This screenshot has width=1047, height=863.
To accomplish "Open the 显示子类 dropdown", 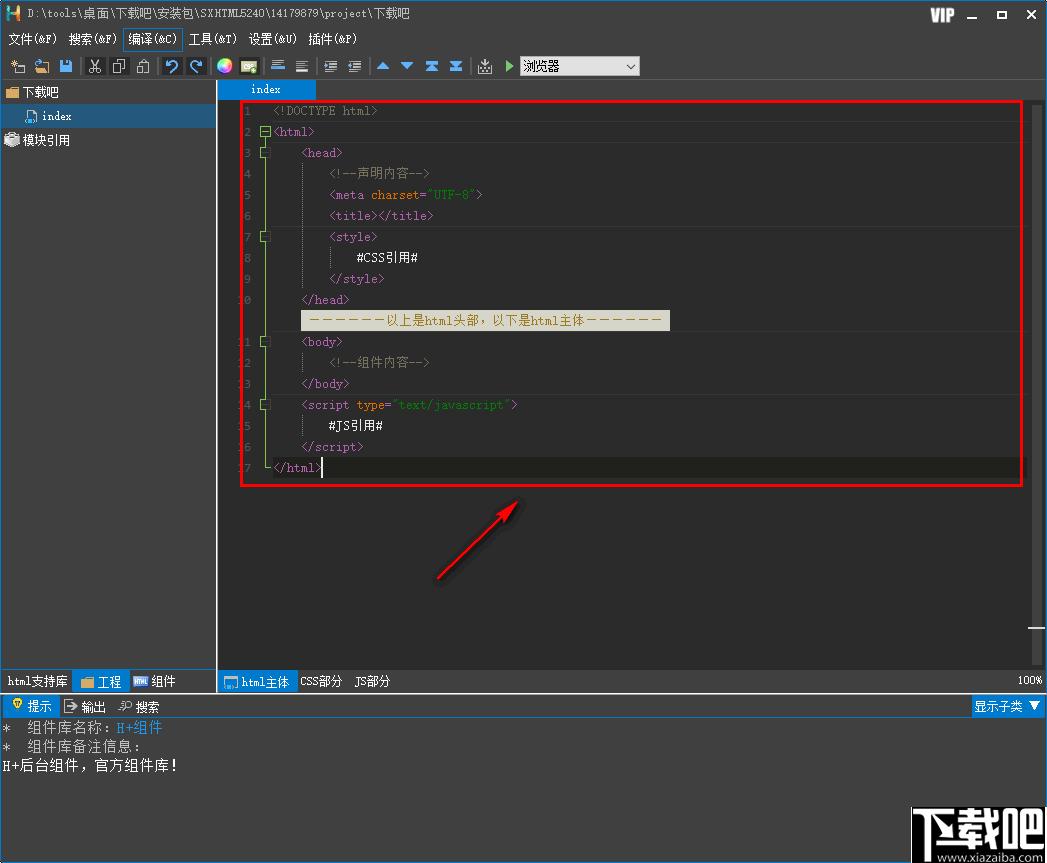I will (1007, 706).
